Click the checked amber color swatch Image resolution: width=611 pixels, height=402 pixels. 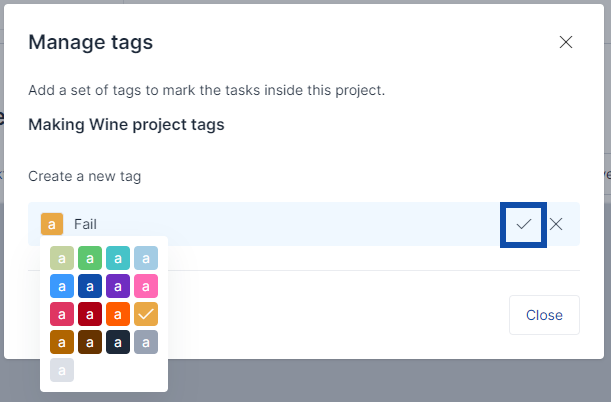tap(146, 314)
